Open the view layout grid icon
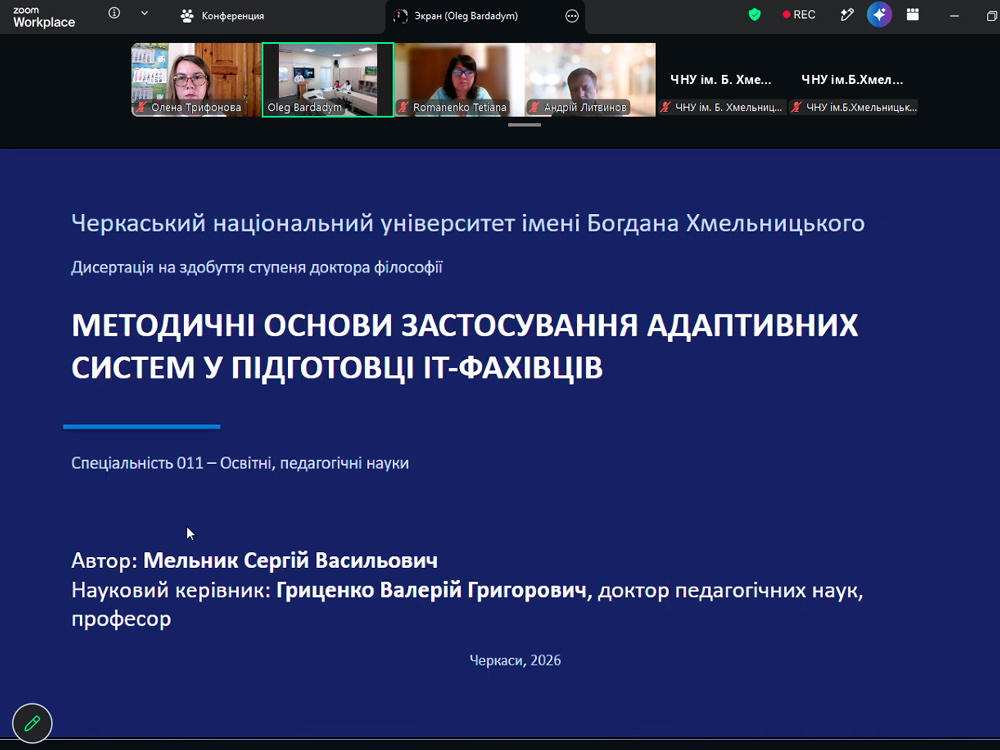Screen dimensions: 1000x750 pyautogui.click(x=913, y=15)
